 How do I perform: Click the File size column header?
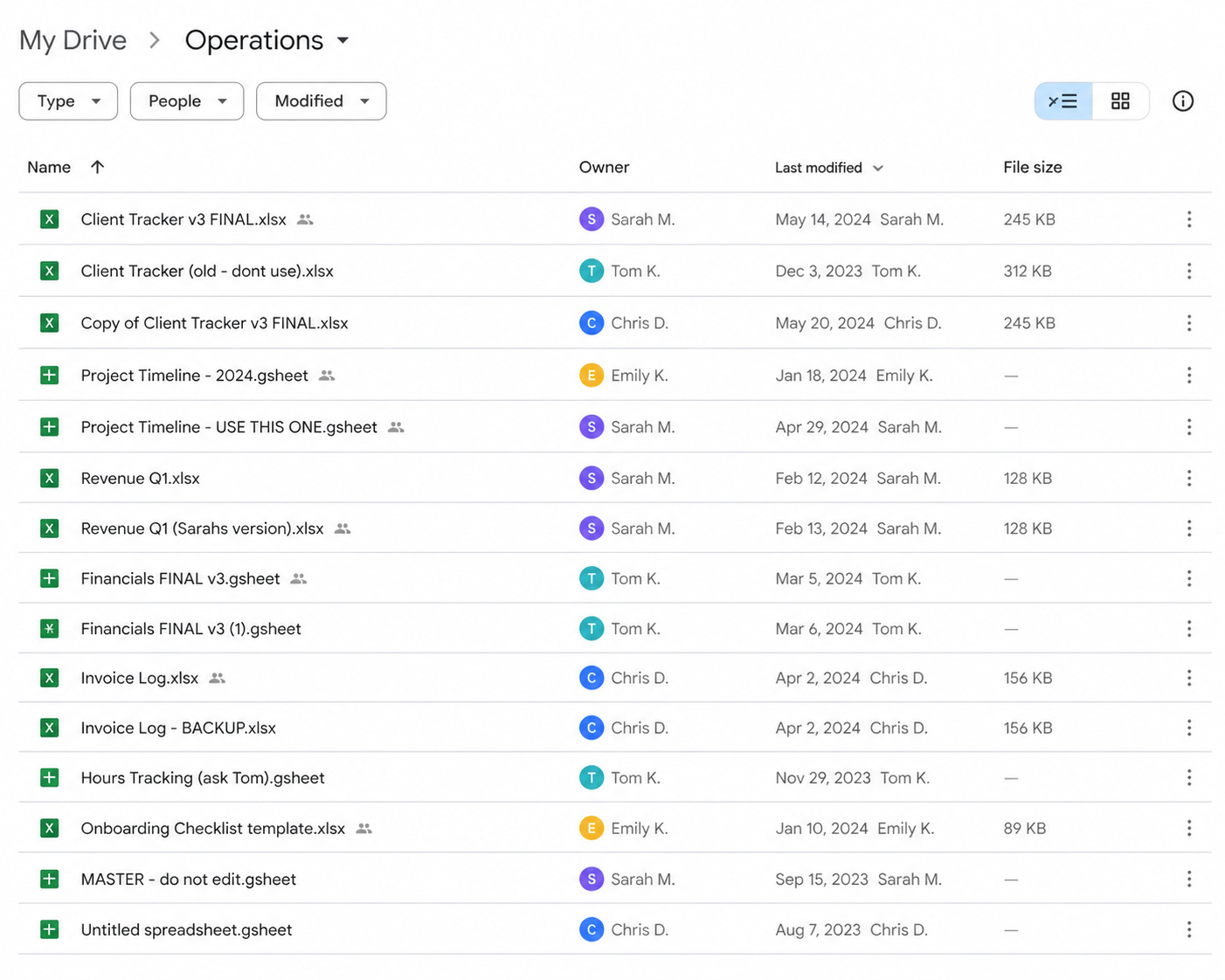(1032, 167)
